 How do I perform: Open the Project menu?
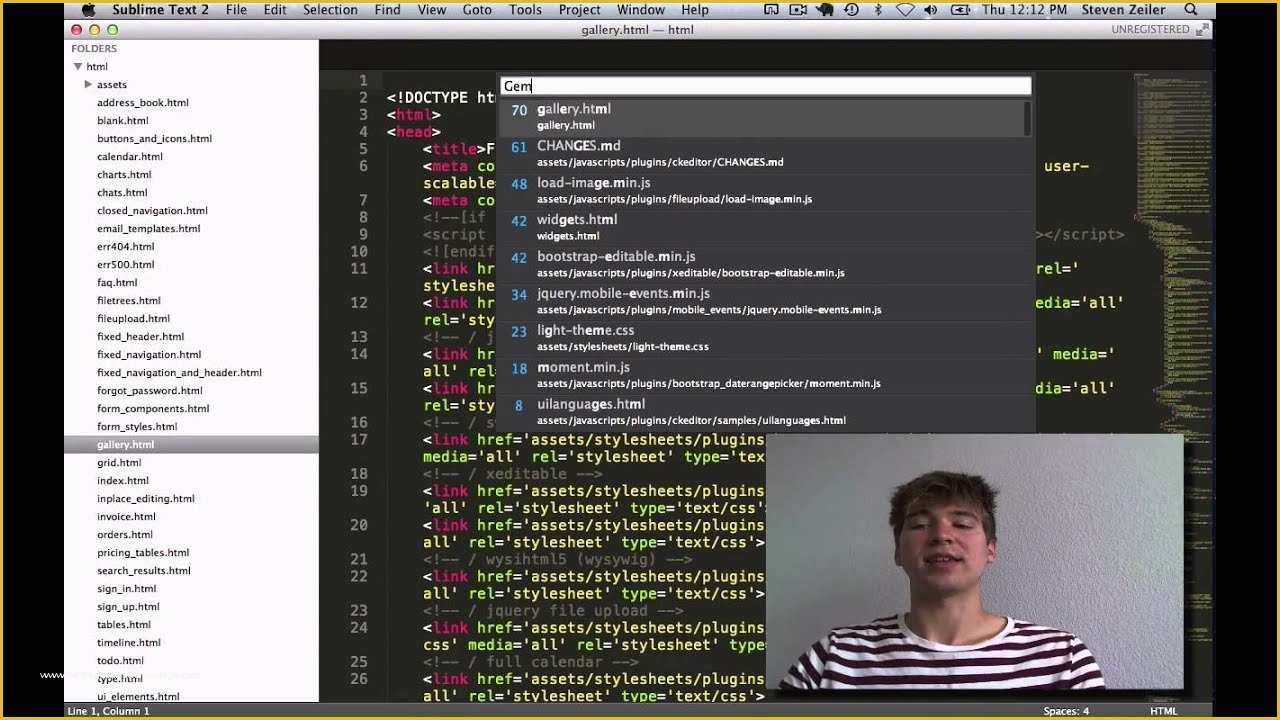580,10
